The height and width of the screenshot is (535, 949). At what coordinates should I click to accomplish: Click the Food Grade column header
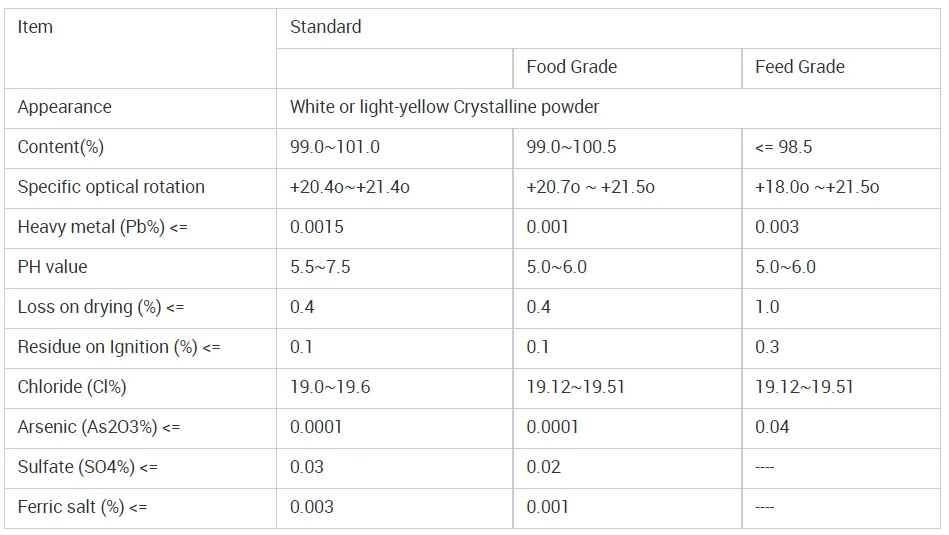627,68
